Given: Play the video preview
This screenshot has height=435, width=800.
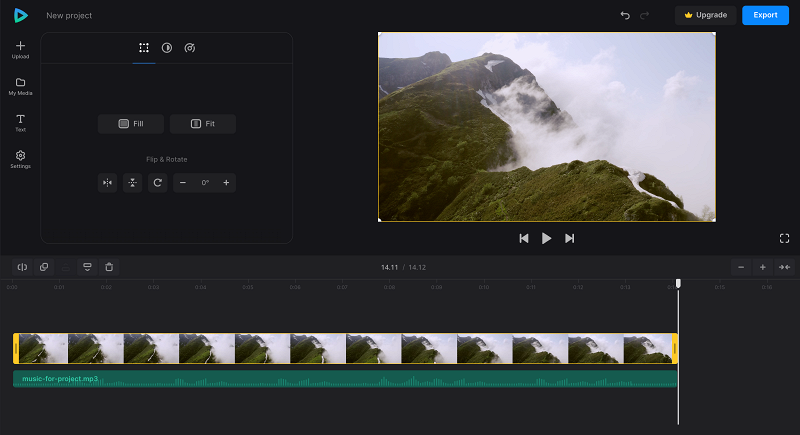Looking at the screenshot, I should (x=546, y=238).
